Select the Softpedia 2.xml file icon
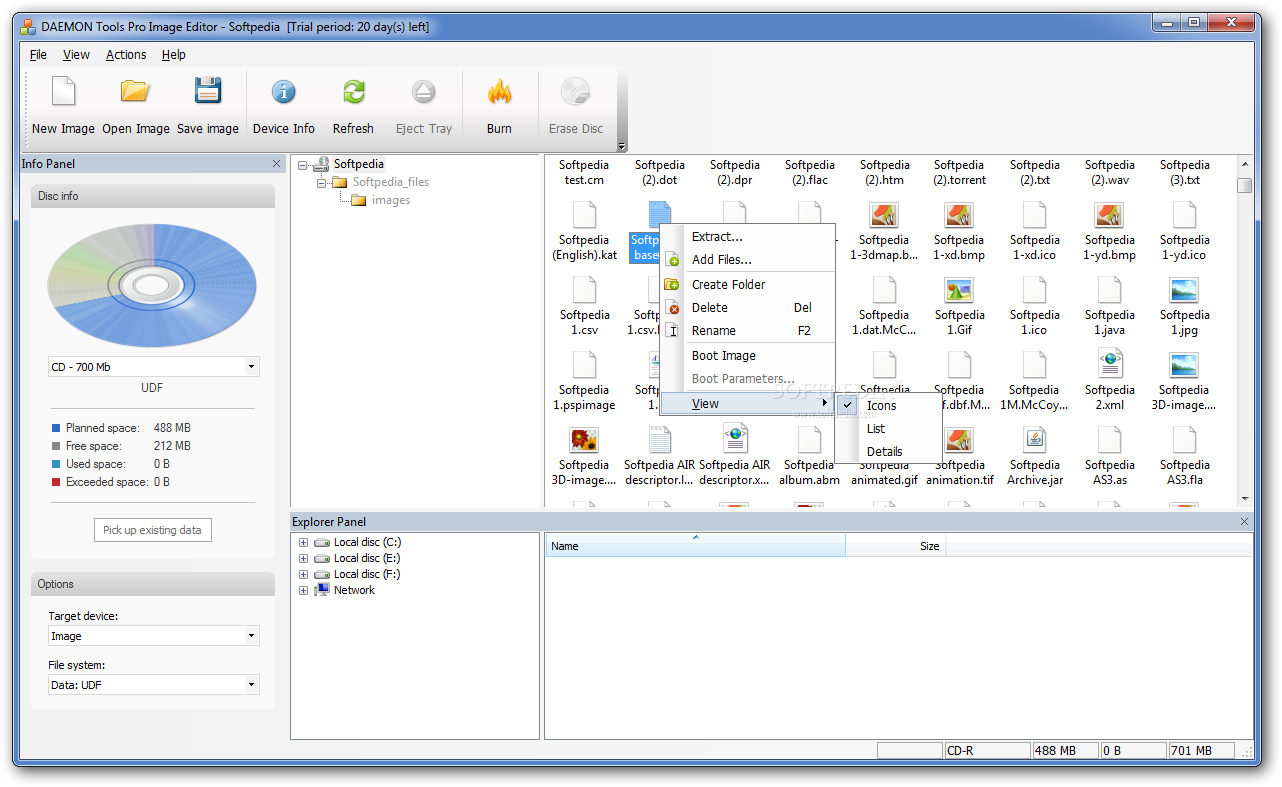Viewport: 1282px width, 787px height. coord(1109,365)
